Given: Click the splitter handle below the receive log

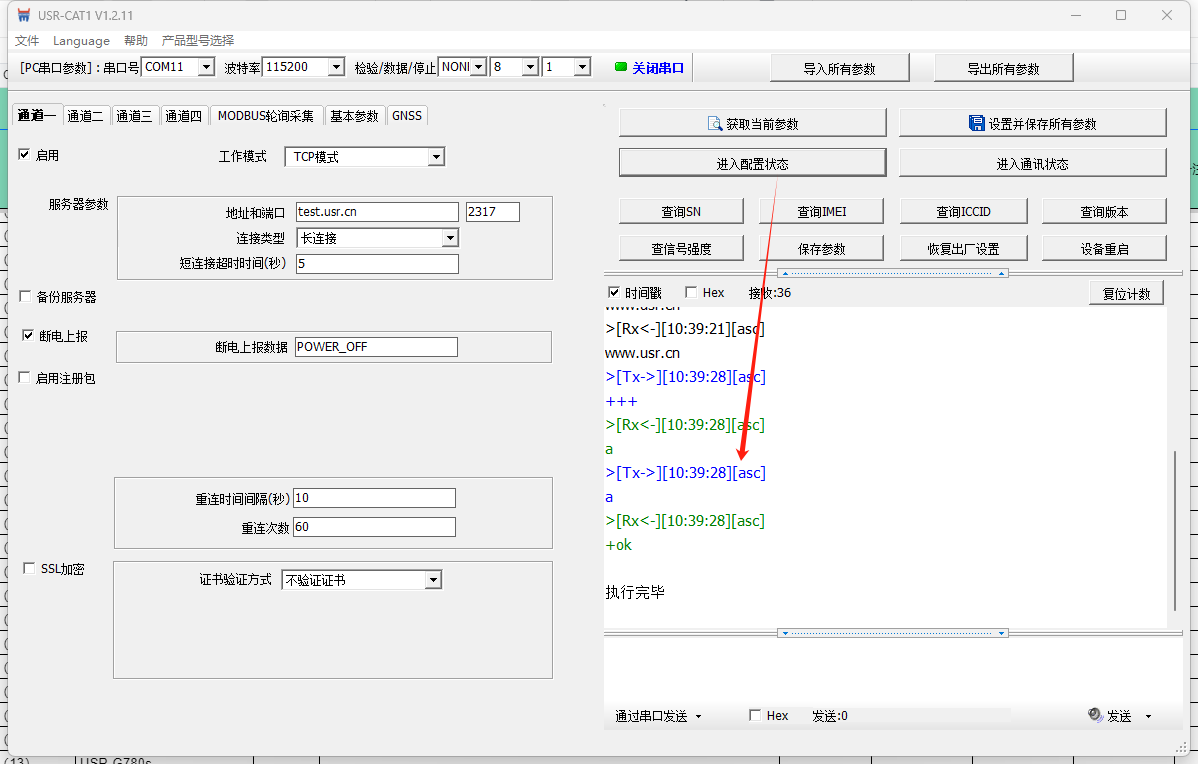Looking at the screenshot, I should 893,633.
